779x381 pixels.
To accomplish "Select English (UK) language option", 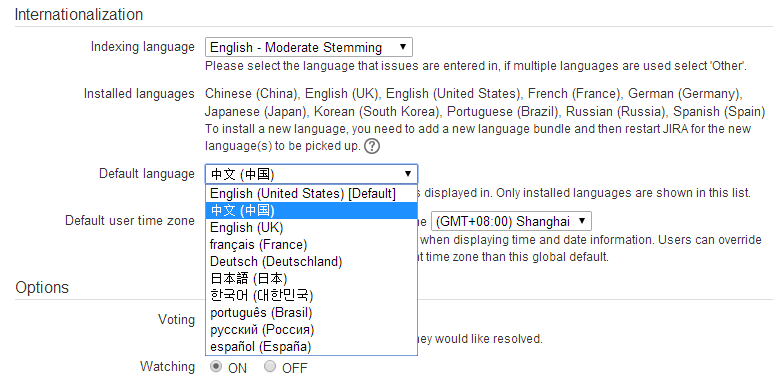I will coord(312,228).
